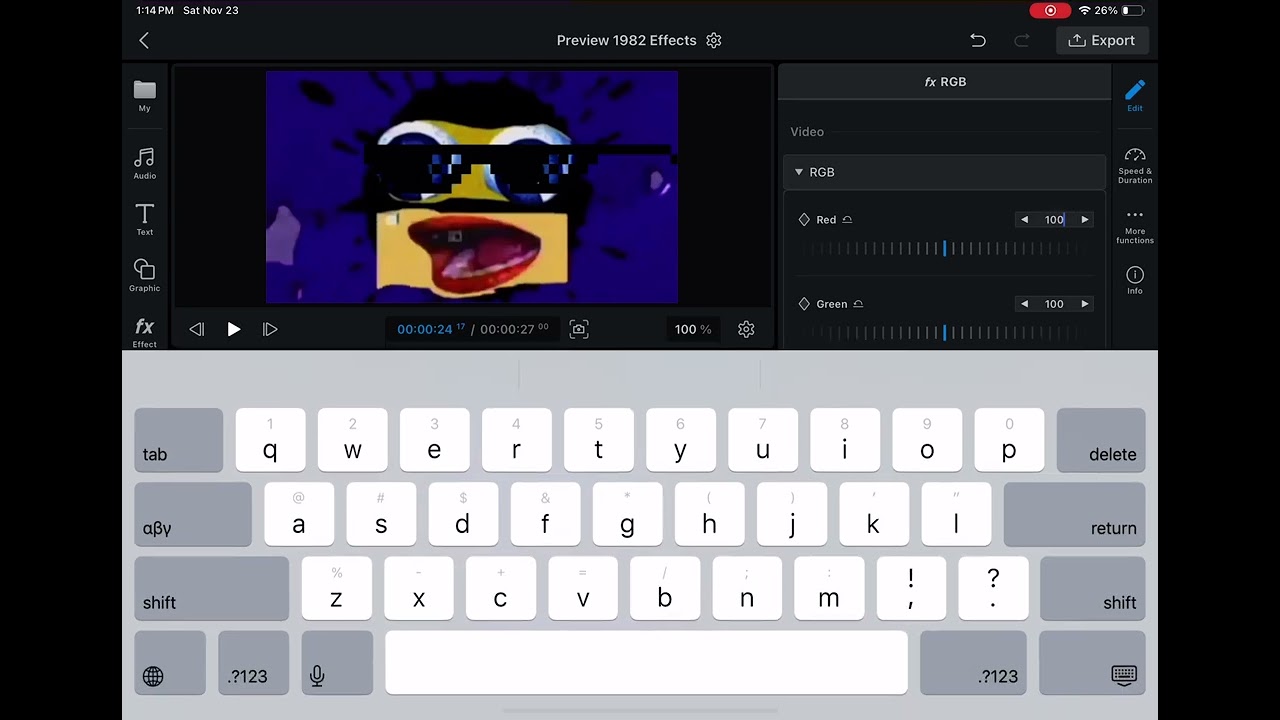Image resolution: width=1280 pixels, height=720 pixels.
Task: Tap the delete key
Action: click(x=1101, y=440)
